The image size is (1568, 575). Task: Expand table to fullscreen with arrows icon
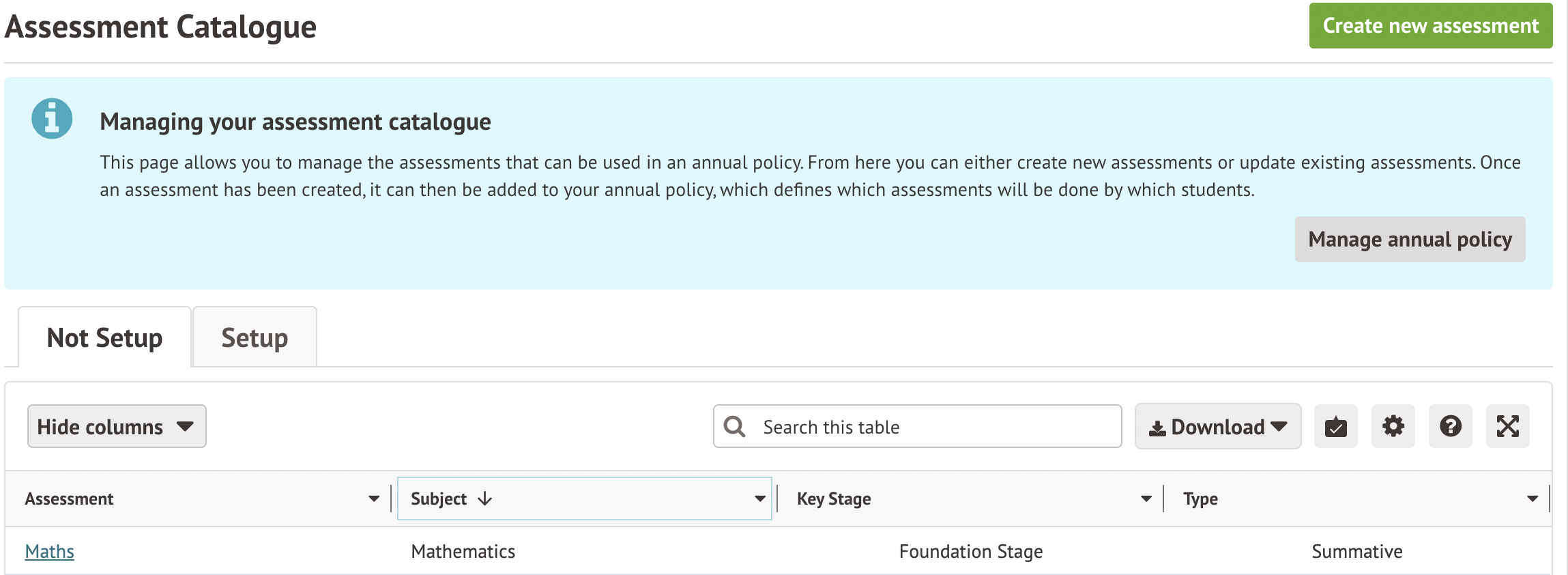pyautogui.click(x=1507, y=427)
